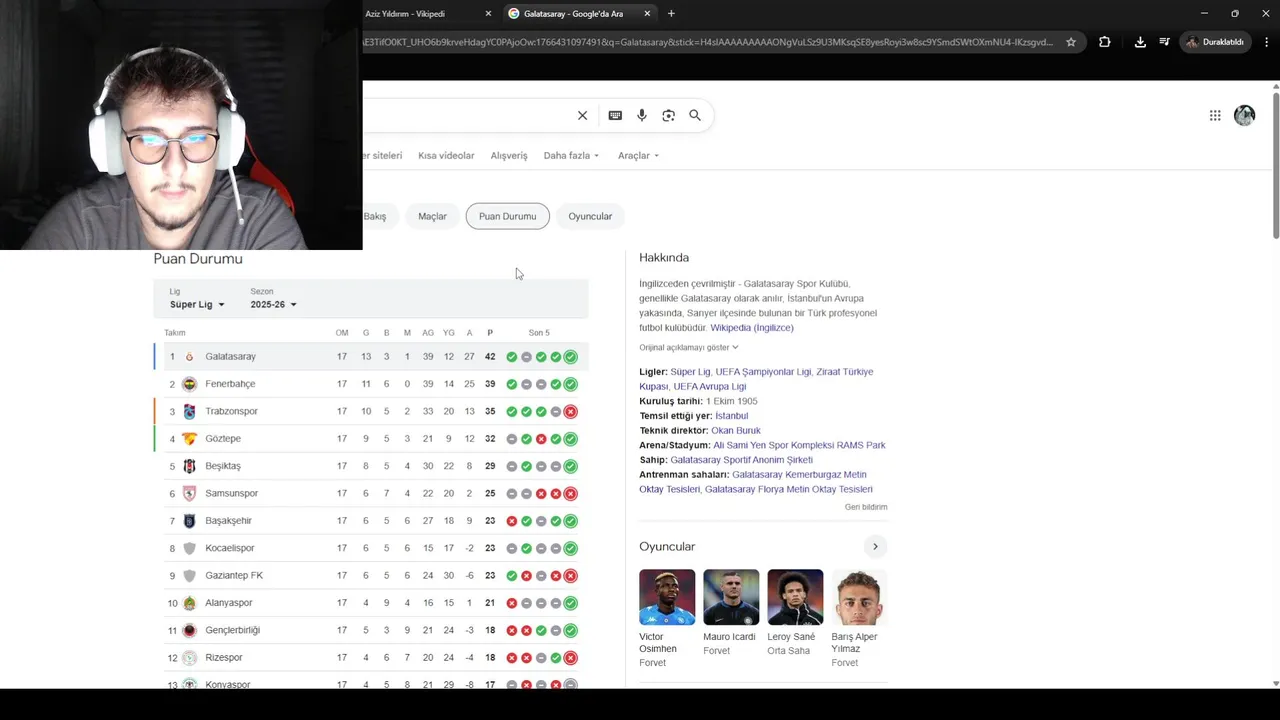Image resolution: width=1280 pixels, height=720 pixels.
Task: Click the Samsunspor team logo
Action: coord(189,493)
